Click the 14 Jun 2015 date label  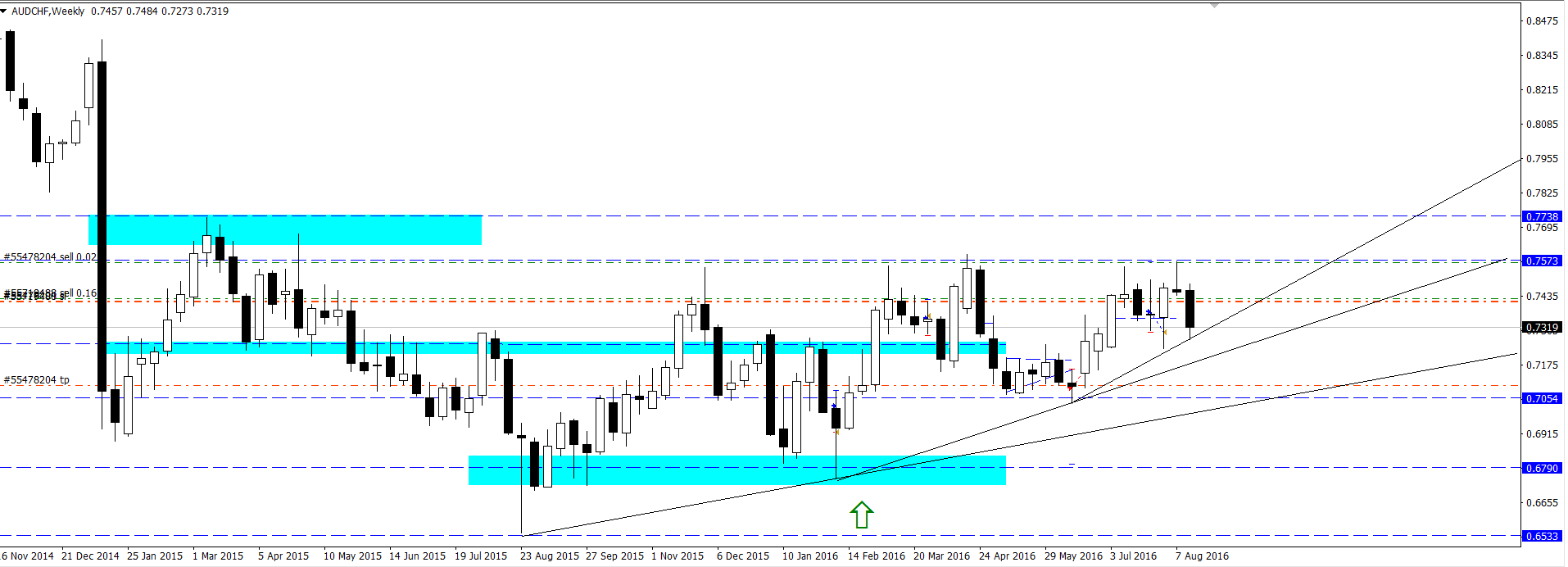click(x=417, y=556)
